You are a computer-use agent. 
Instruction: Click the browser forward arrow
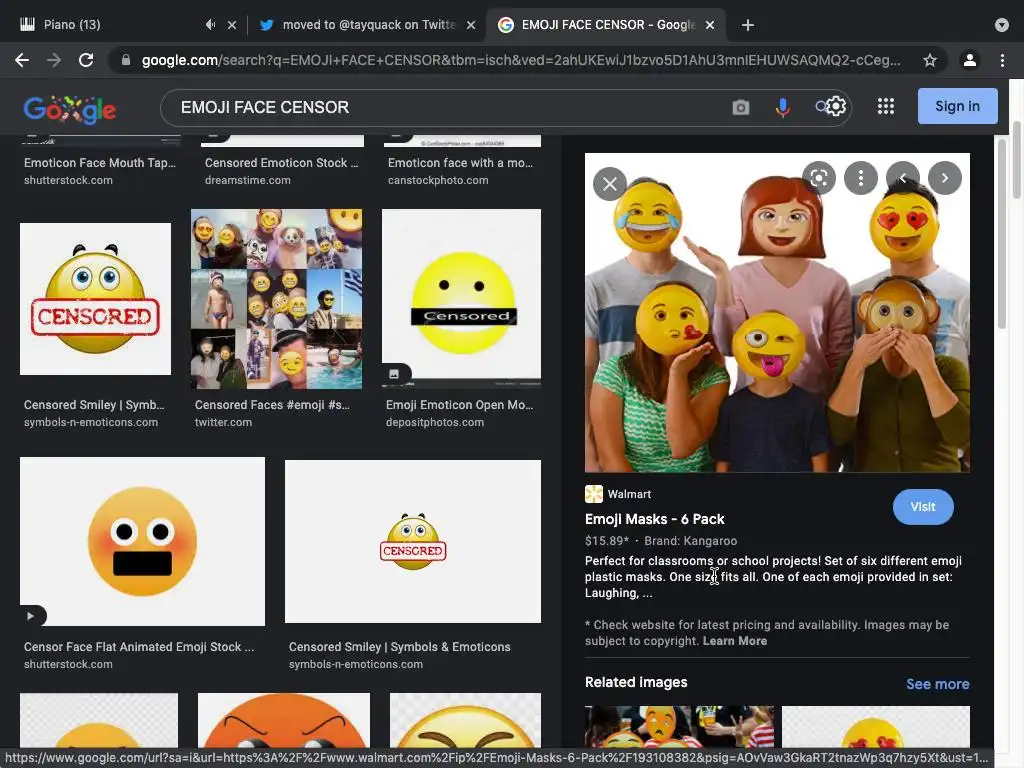54,60
